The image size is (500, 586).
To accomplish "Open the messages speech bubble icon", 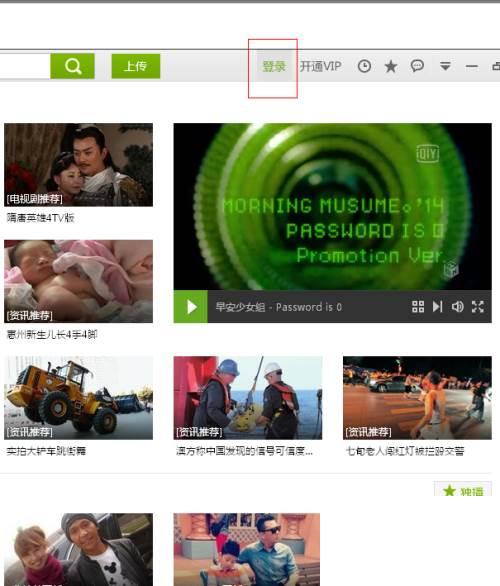I will click(417, 66).
